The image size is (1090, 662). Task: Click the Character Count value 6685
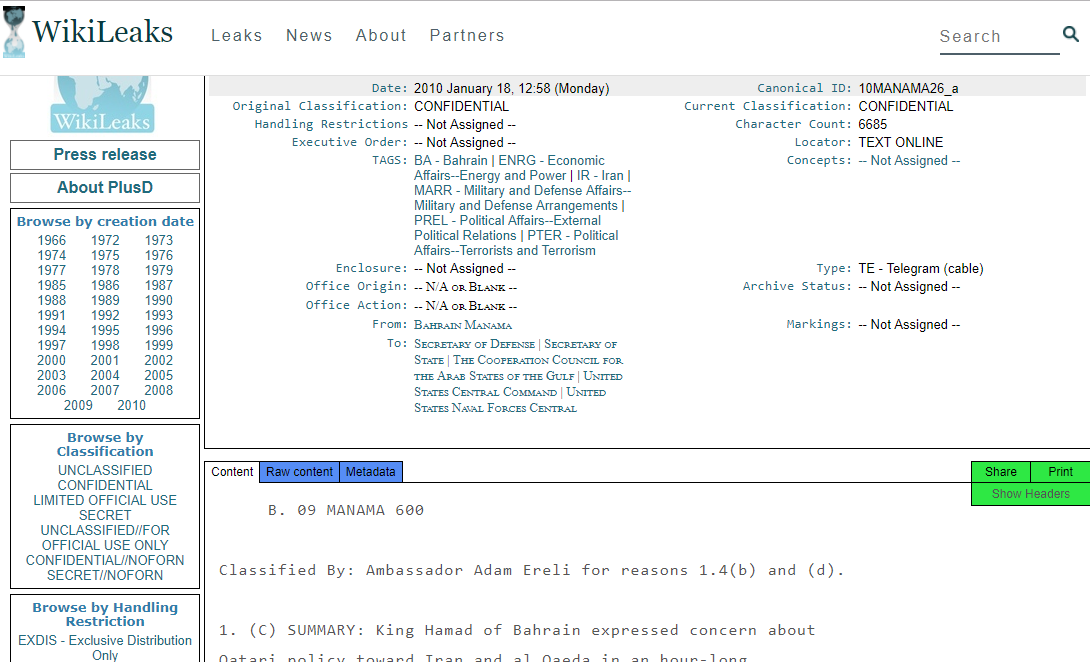click(x=873, y=124)
